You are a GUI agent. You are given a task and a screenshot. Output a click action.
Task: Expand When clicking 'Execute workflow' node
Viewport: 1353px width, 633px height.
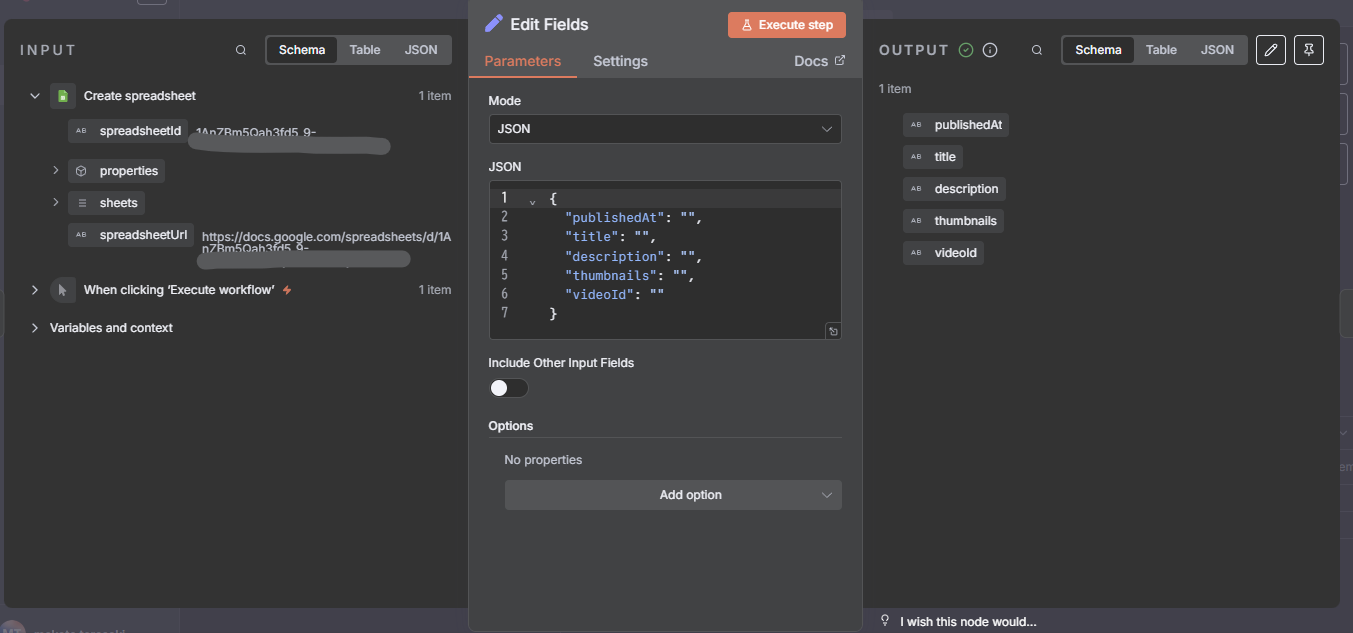[35, 290]
